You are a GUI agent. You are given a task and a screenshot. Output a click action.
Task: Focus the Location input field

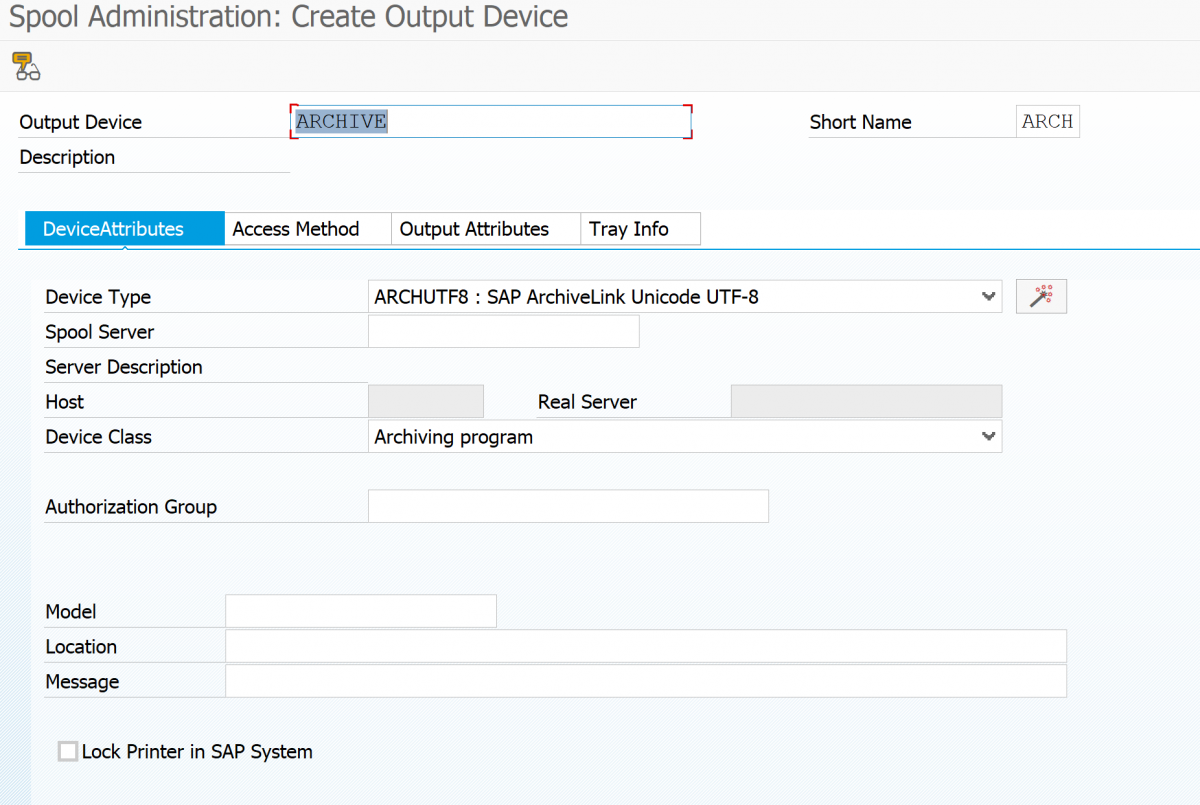(645, 647)
